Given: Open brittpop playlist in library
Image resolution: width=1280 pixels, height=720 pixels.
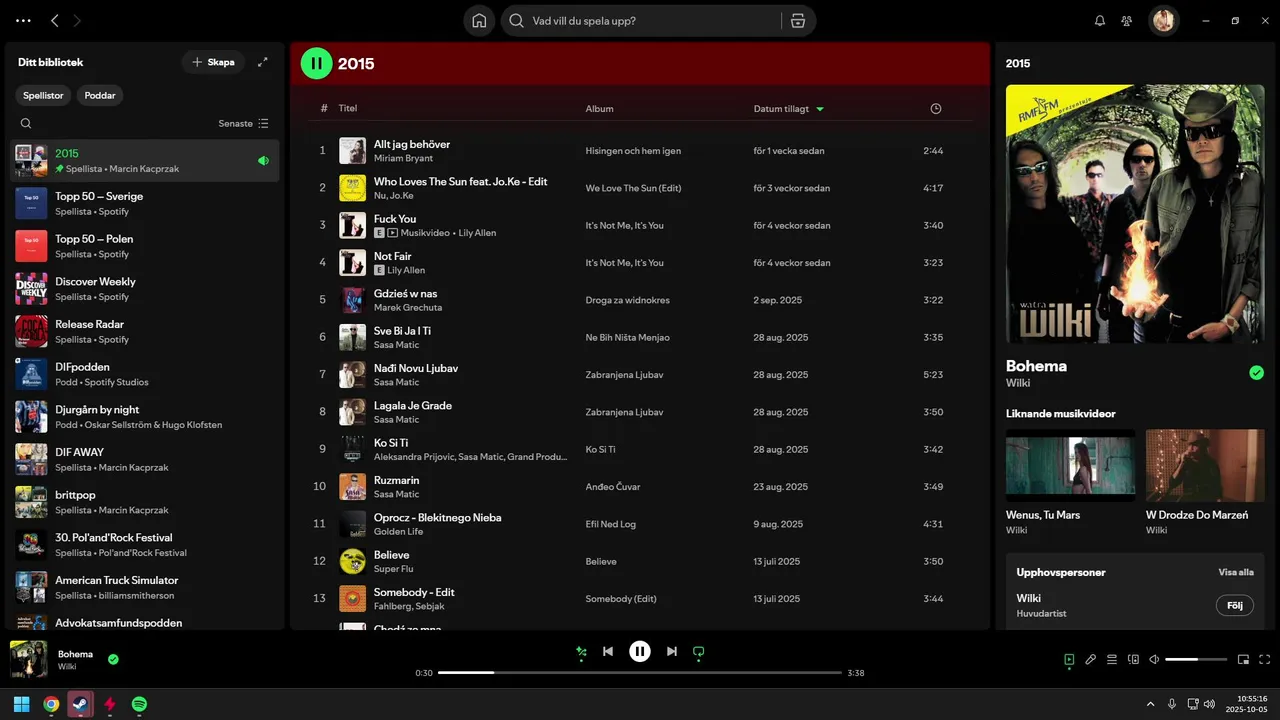Looking at the screenshot, I should click(x=145, y=502).
